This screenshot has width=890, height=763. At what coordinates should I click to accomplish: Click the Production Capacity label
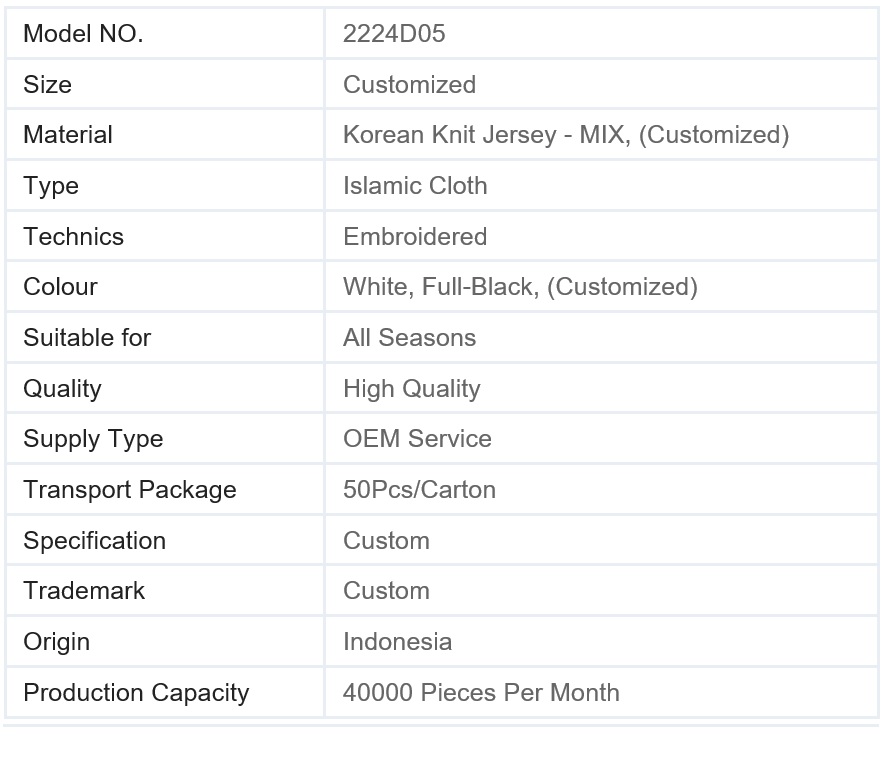(x=136, y=693)
